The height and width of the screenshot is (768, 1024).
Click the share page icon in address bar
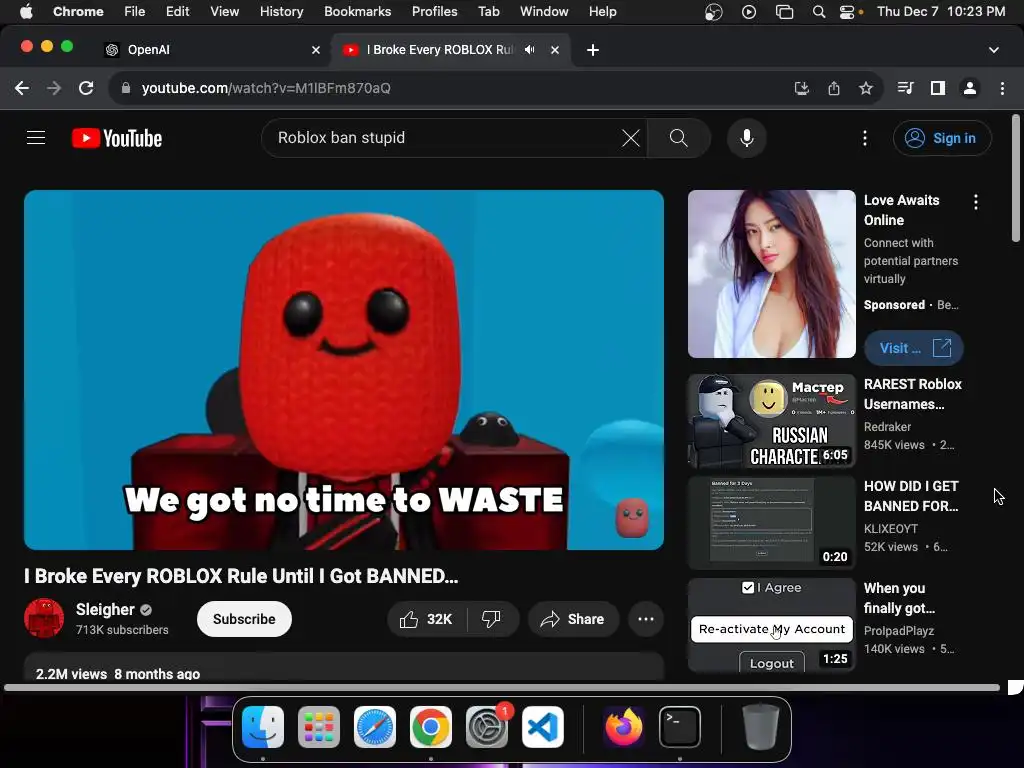(x=834, y=88)
